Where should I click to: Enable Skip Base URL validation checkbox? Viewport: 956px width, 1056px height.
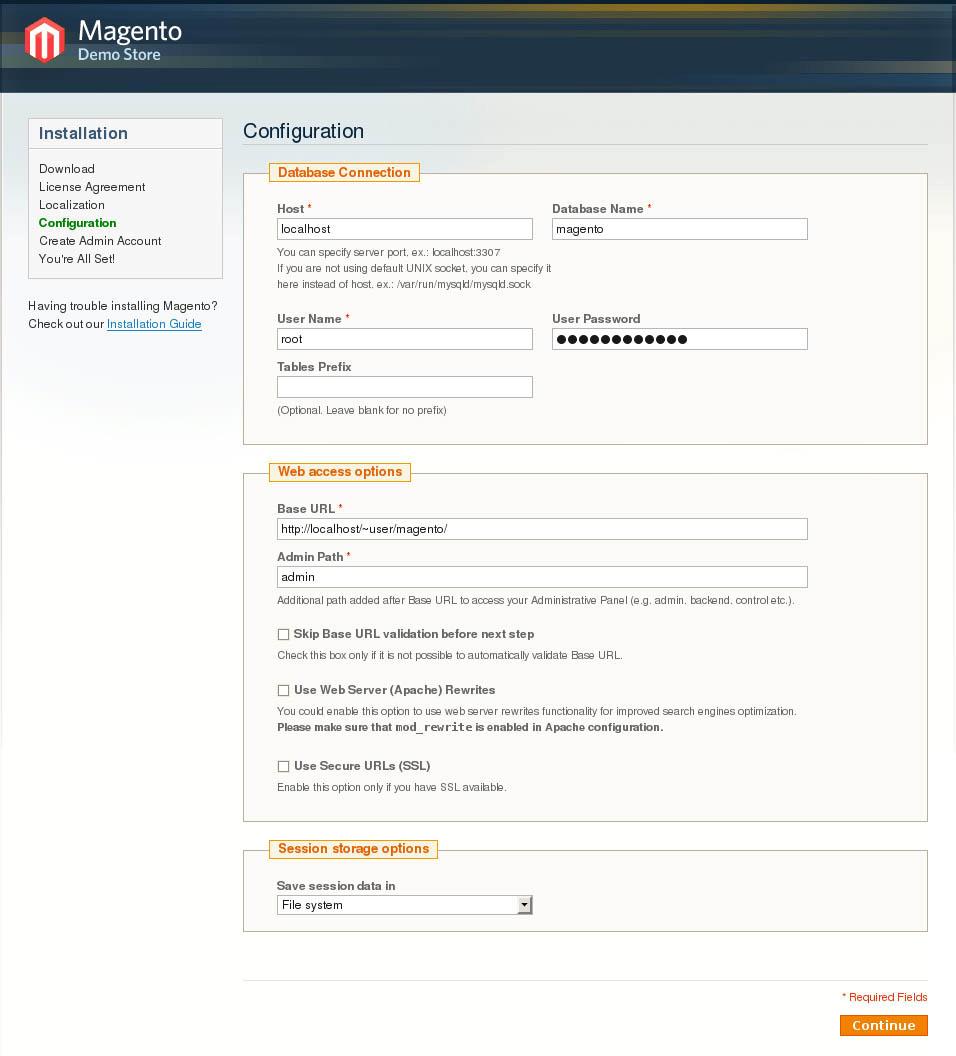click(x=283, y=634)
